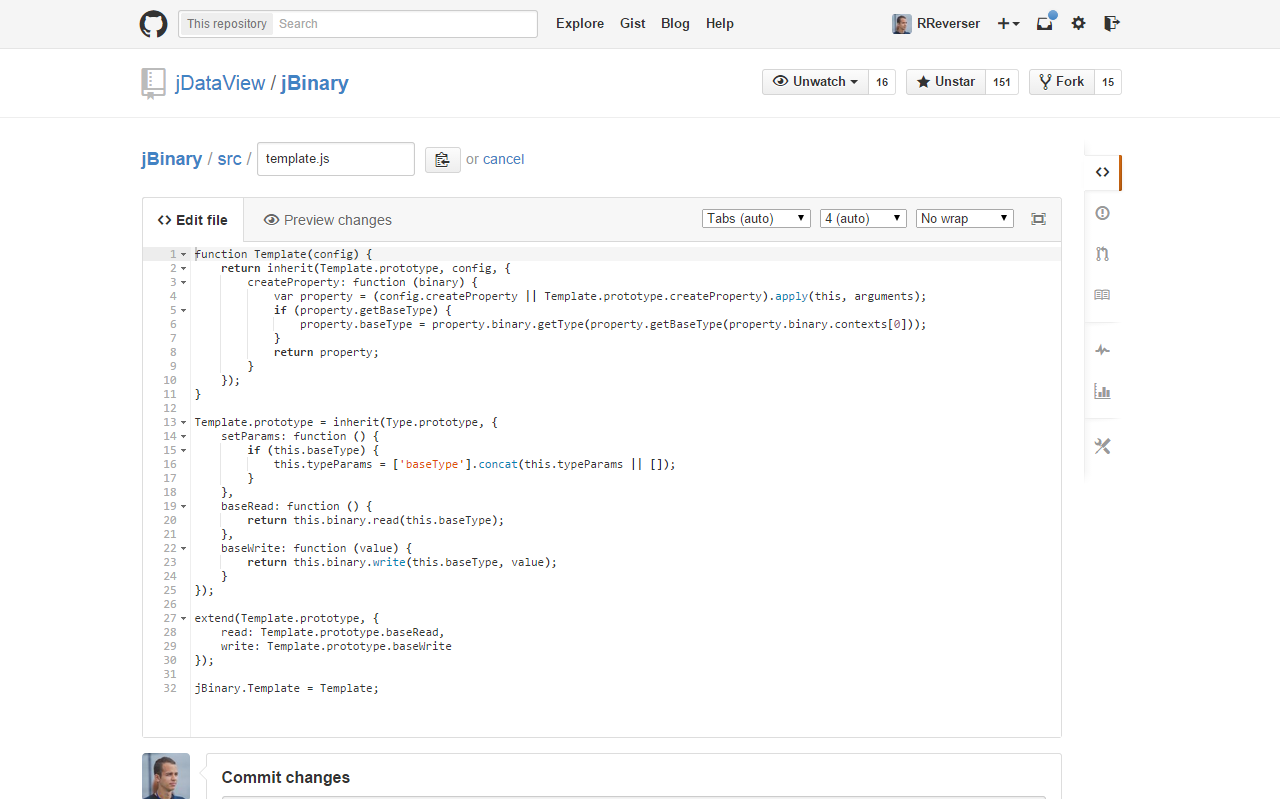Collapse code fold at line 2
This screenshot has height=800, width=1280.
(184, 268)
